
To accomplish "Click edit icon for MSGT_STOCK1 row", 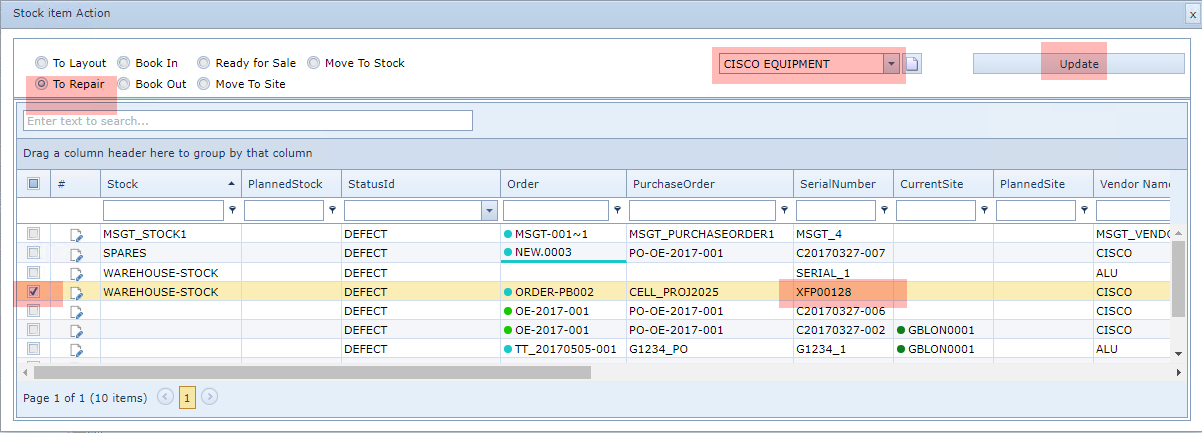I will (77, 234).
